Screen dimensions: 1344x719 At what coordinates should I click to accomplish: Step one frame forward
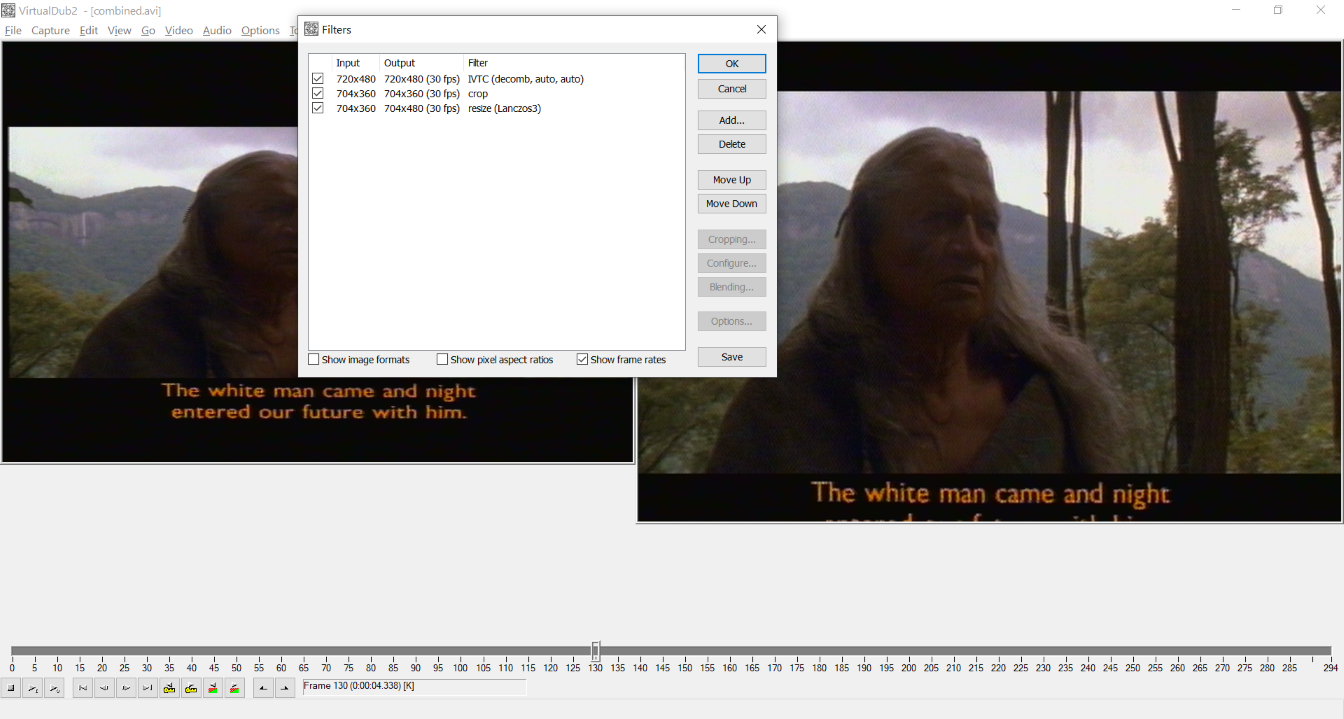click(x=126, y=688)
